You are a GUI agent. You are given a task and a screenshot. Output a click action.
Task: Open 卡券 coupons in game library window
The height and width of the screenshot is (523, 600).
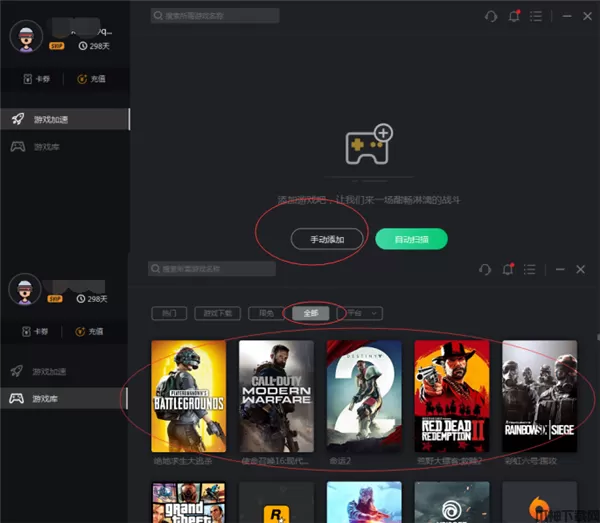coord(35,331)
